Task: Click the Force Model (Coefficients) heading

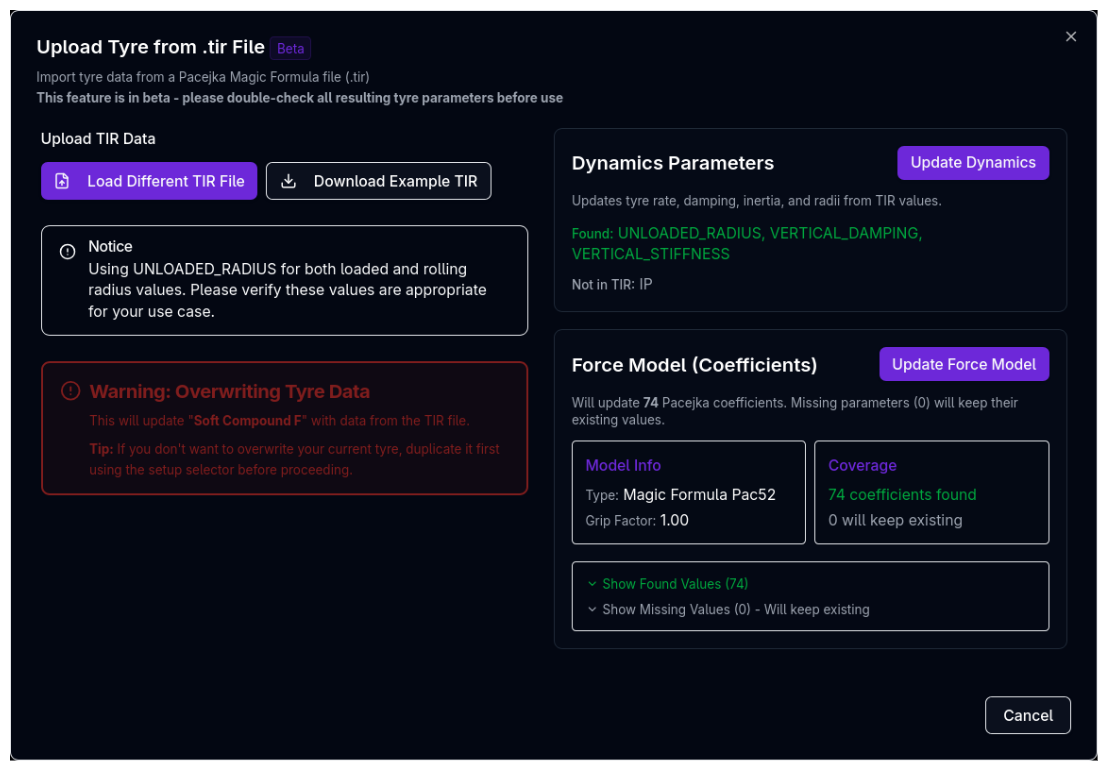Action: click(694, 365)
